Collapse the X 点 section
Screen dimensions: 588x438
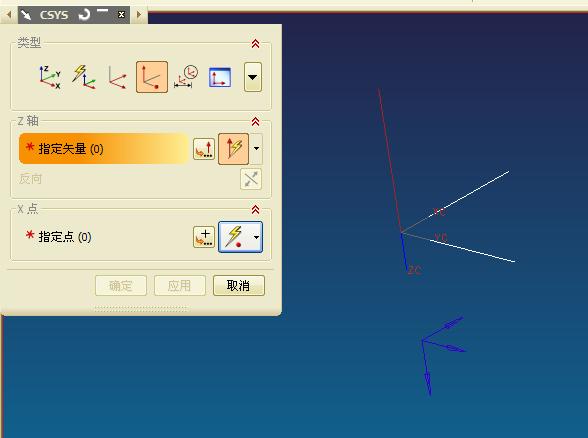tap(255, 210)
